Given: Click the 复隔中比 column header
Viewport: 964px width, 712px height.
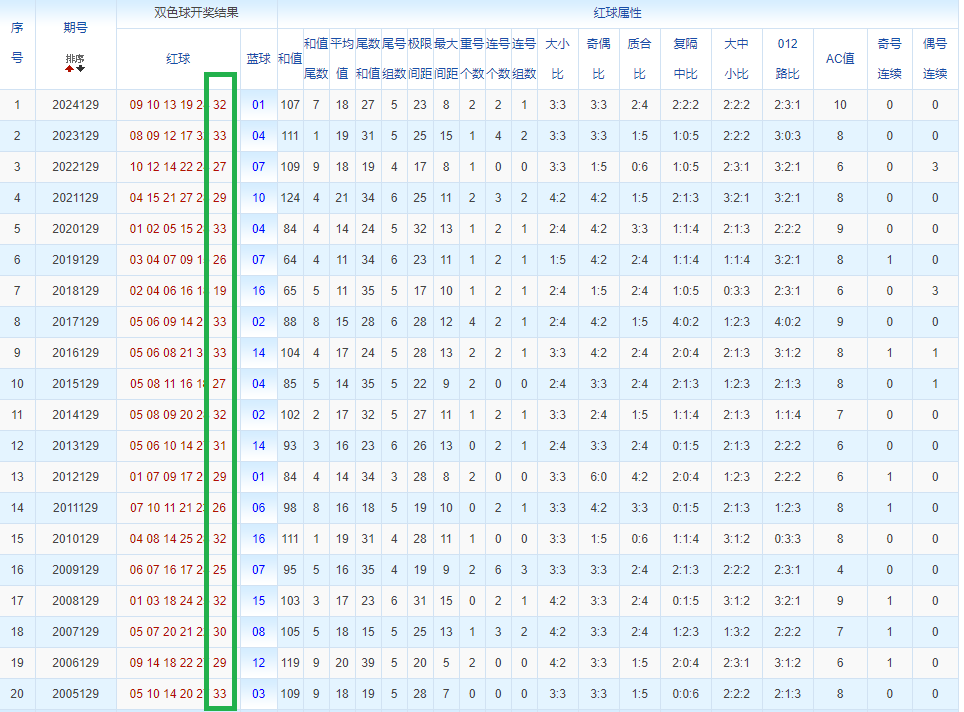Looking at the screenshot, I should click(x=685, y=59).
